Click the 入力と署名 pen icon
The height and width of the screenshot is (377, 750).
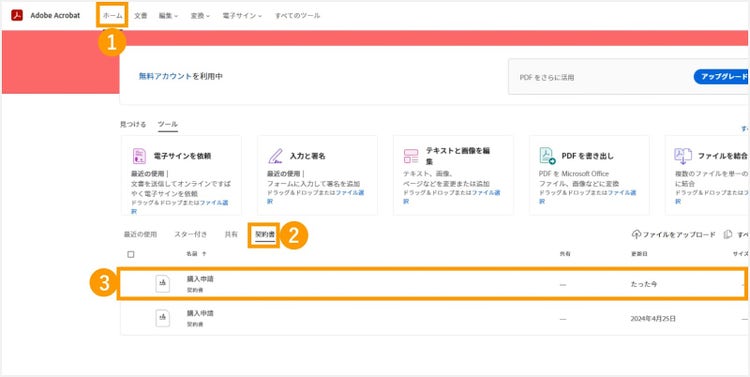point(275,156)
